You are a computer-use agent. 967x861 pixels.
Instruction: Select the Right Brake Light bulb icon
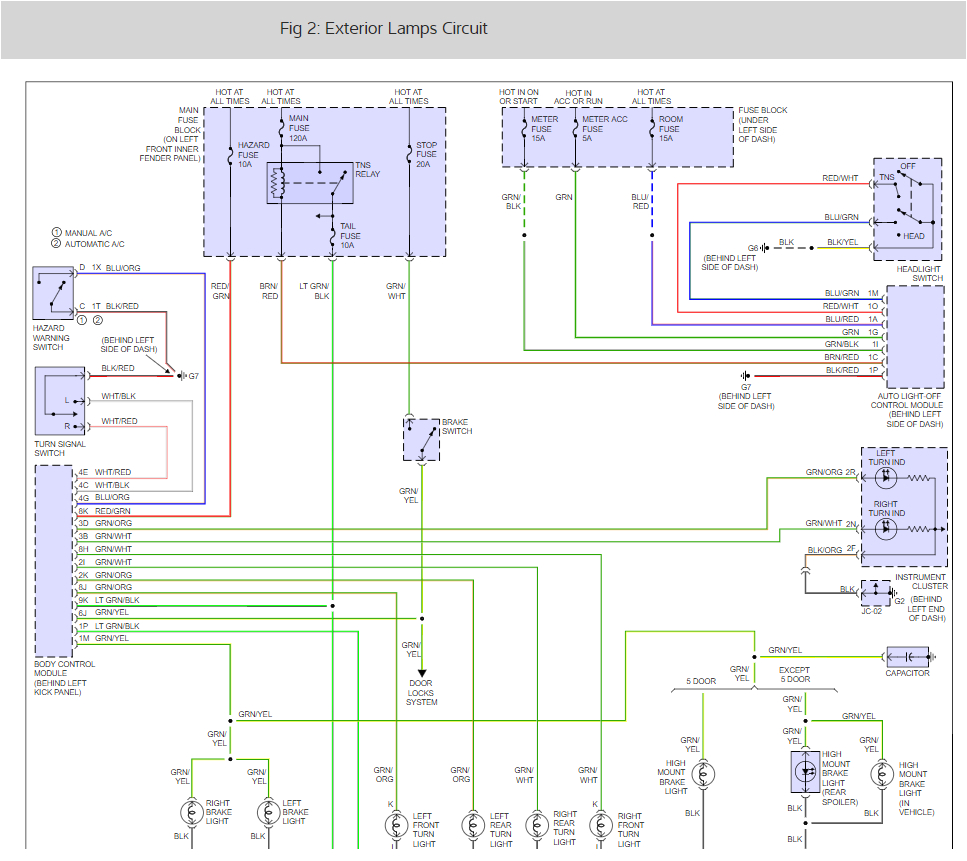tap(190, 812)
